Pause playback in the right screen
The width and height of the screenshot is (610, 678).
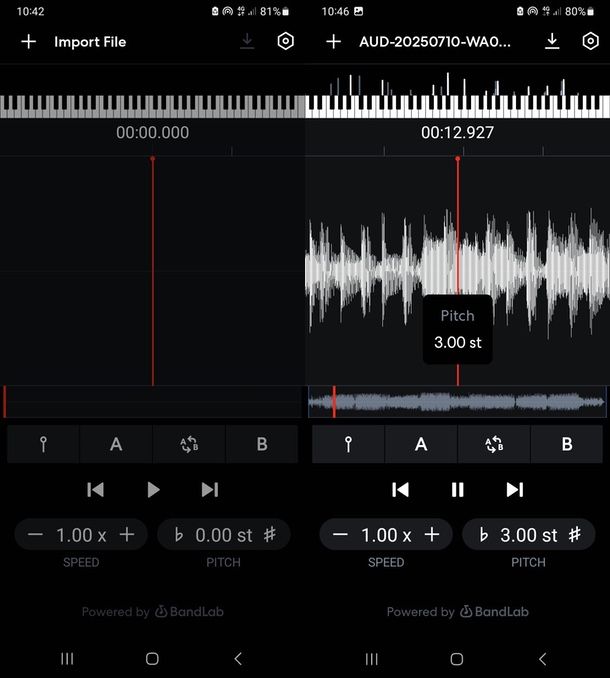coord(457,490)
